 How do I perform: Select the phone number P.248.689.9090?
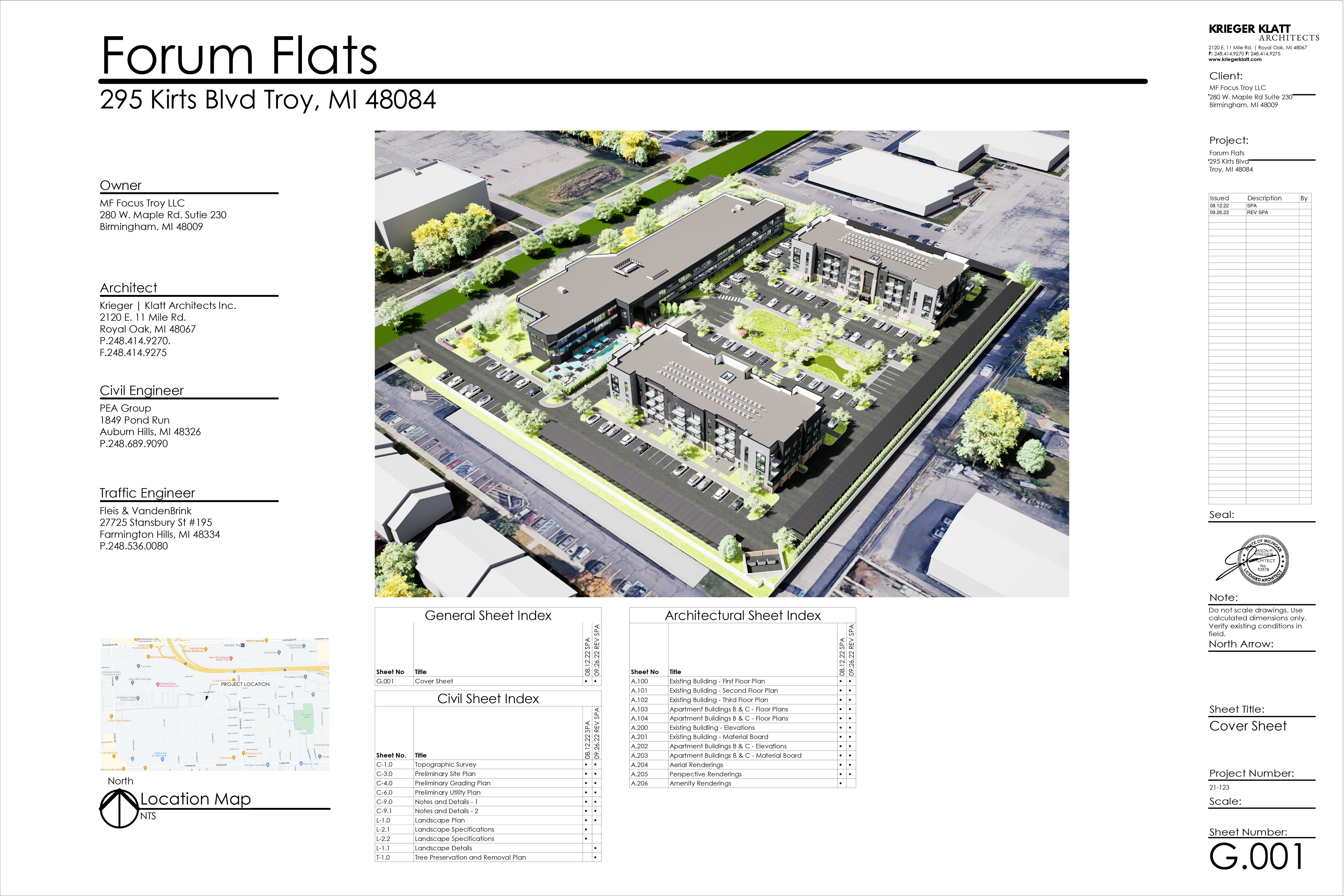tap(134, 444)
